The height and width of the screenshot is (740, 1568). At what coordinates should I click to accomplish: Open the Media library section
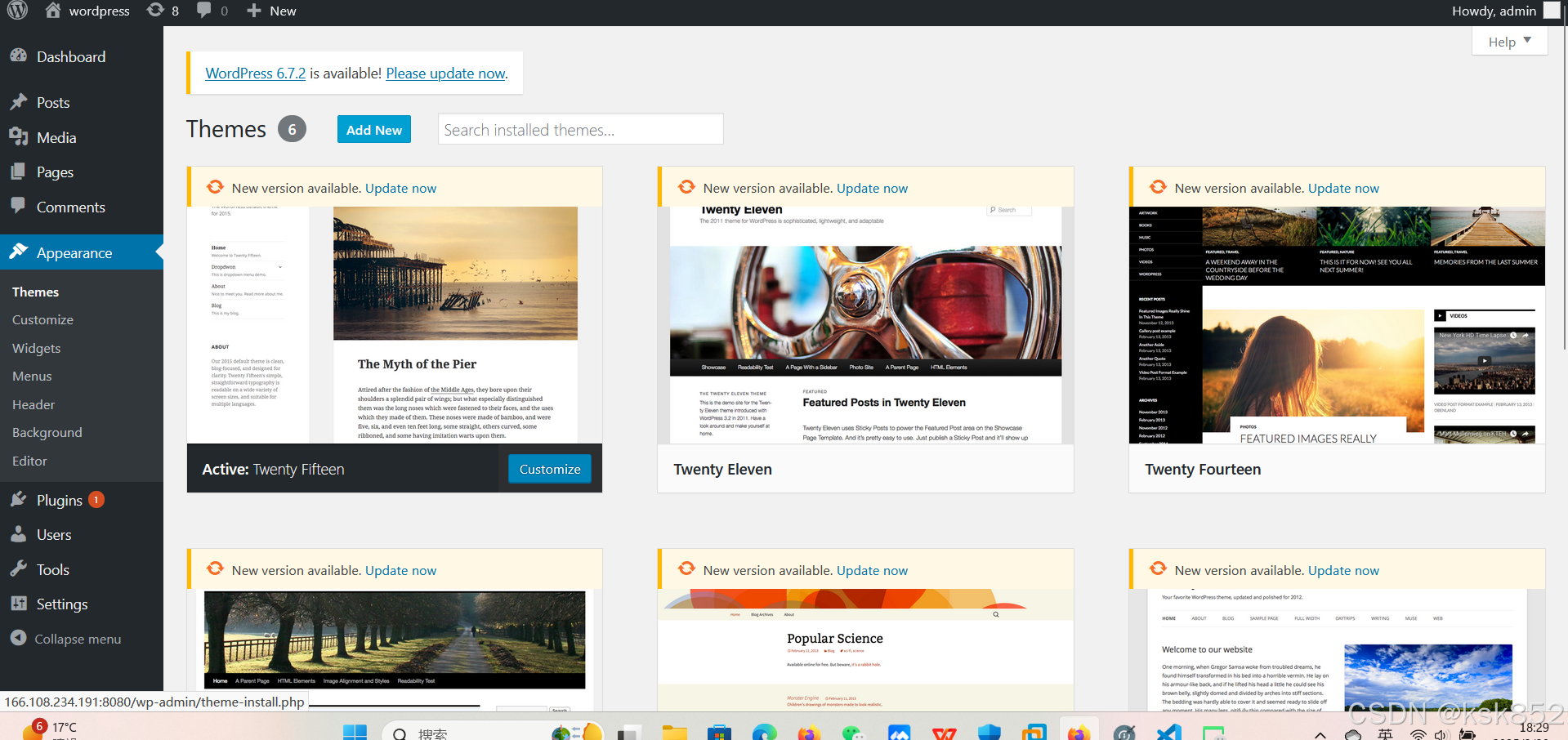[82, 137]
